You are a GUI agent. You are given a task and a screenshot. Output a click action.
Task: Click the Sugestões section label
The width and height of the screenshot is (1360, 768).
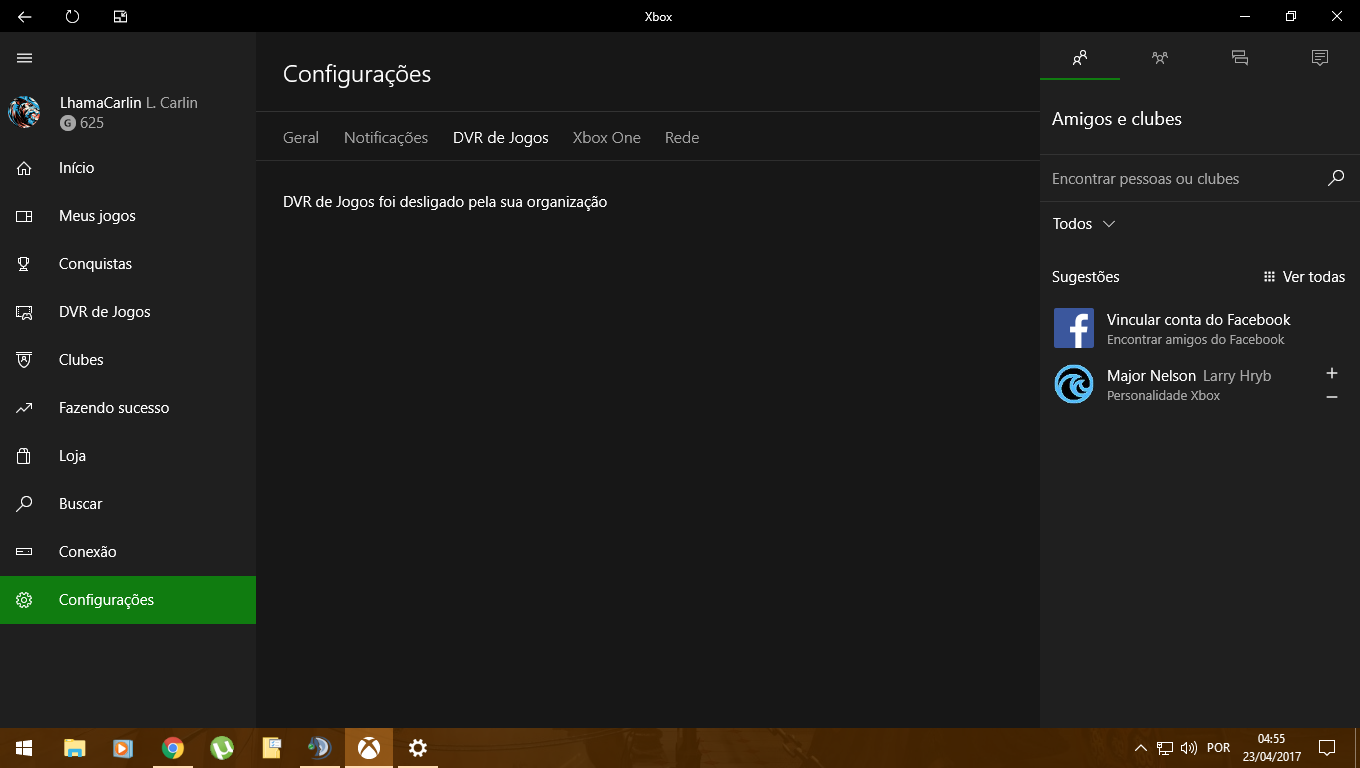[1086, 277]
